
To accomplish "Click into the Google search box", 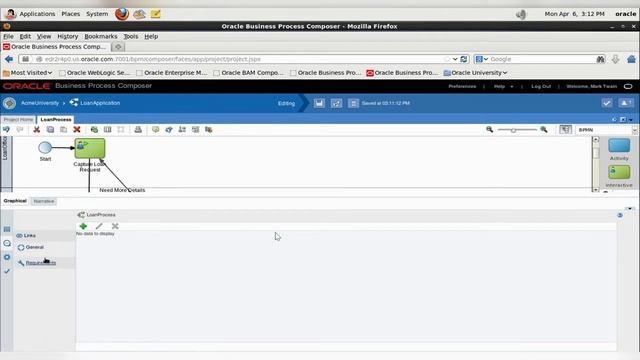I will pyautogui.click(x=542, y=59).
